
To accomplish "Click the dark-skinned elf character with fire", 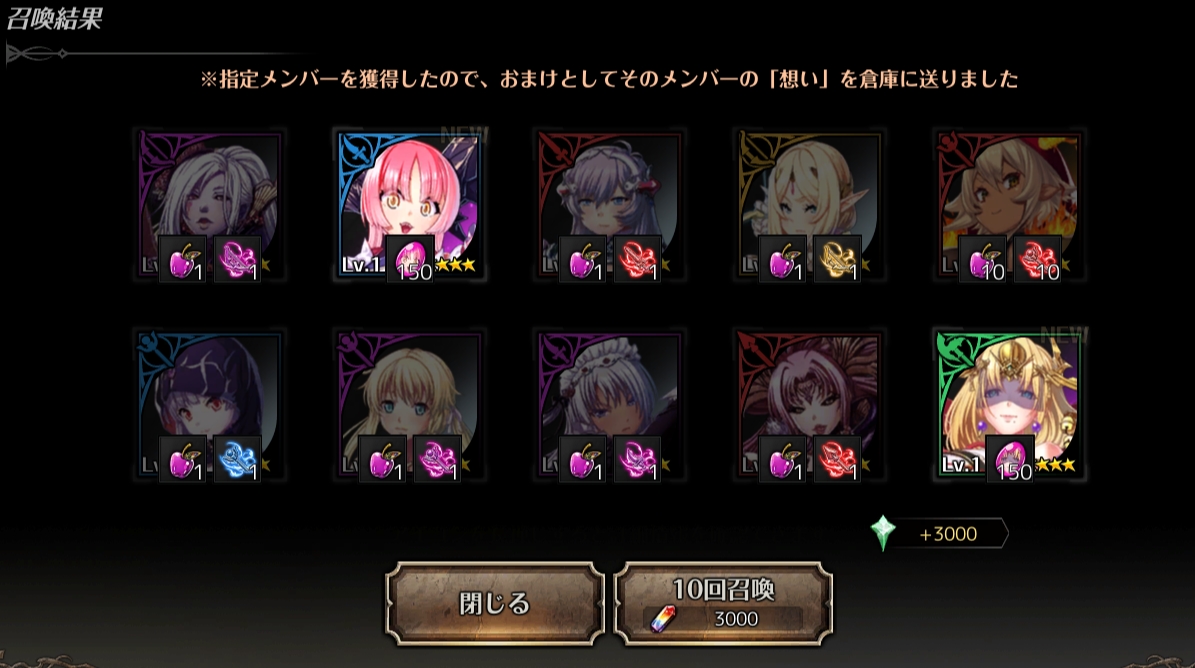I will (x=1009, y=206).
